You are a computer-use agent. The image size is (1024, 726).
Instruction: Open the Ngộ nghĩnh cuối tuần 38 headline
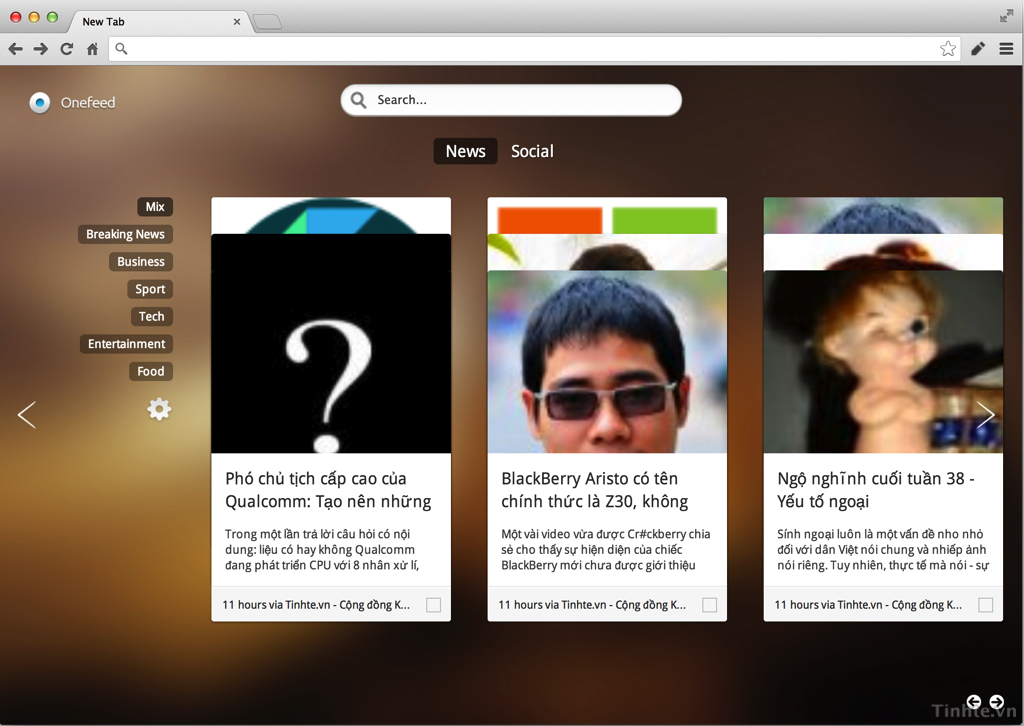pyautogui.click(x=876, y=490)
